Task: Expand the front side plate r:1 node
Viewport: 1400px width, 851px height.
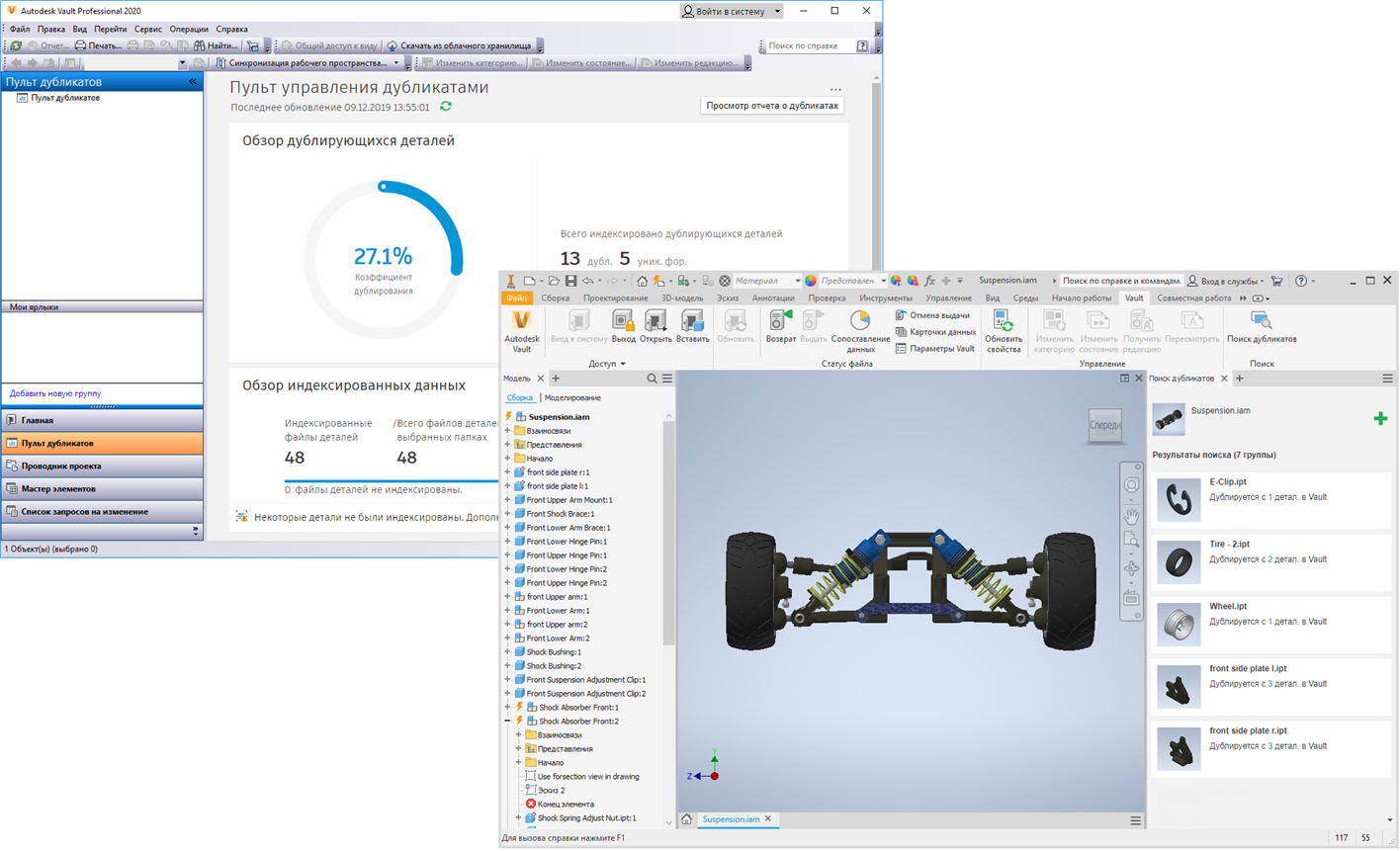Action: click(x=508, y=472)
